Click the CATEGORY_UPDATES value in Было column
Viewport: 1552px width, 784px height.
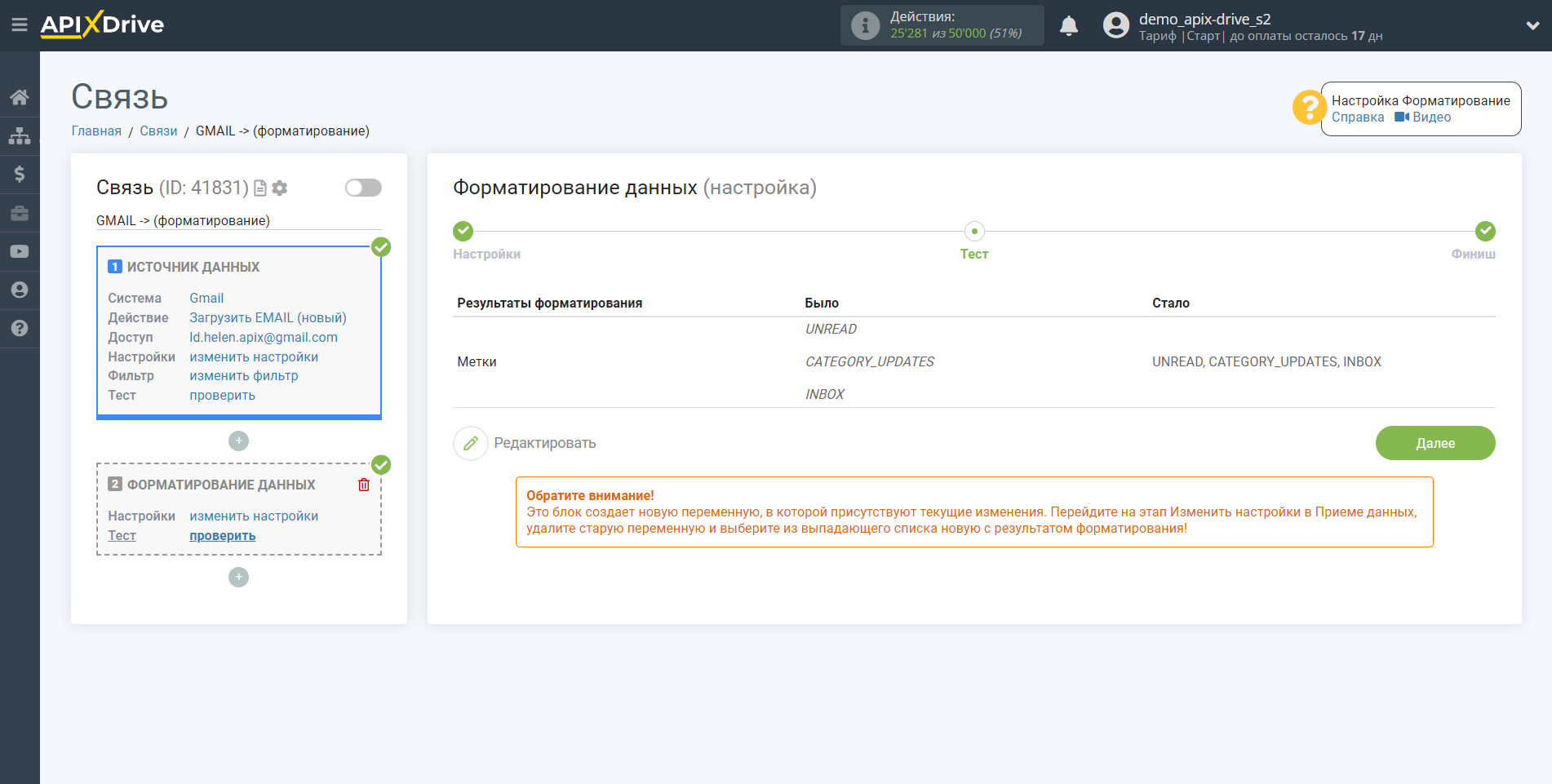tap(869, 361)
